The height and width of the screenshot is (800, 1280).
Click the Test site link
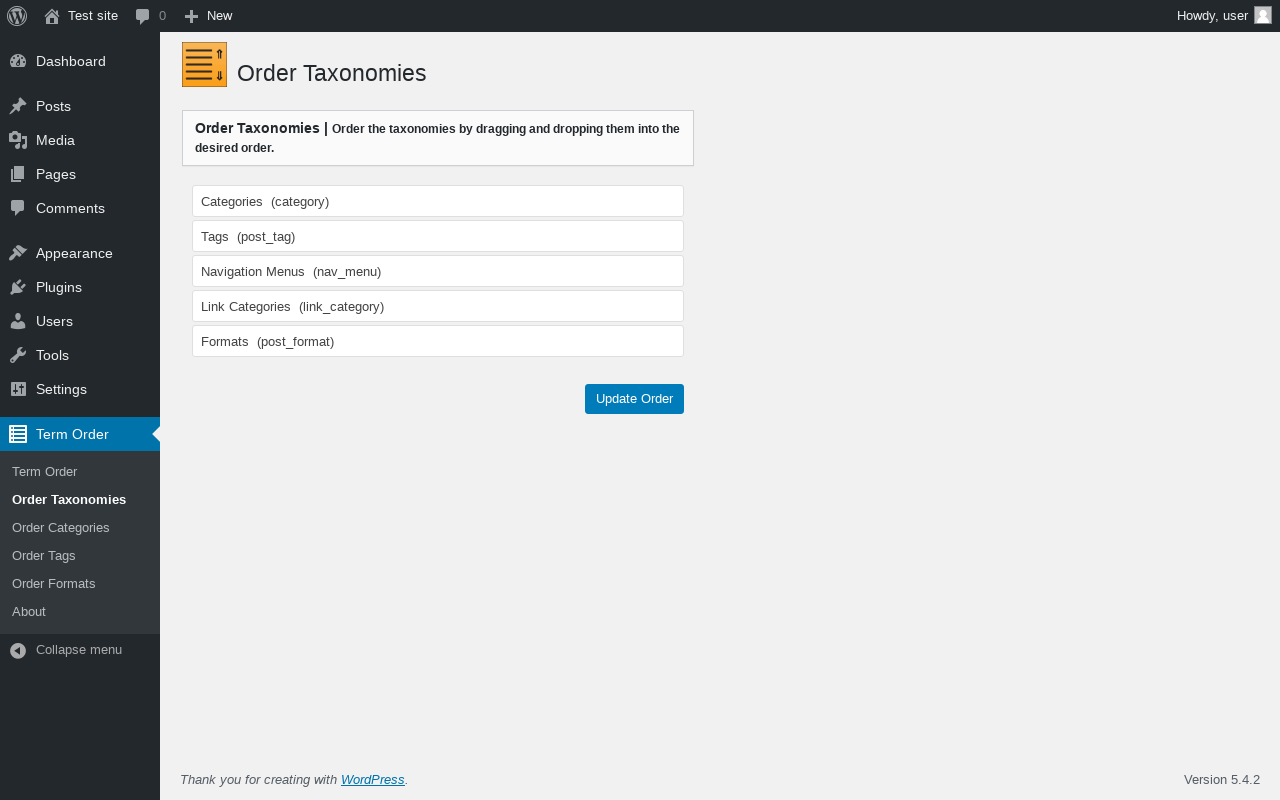tap(93, 16)
